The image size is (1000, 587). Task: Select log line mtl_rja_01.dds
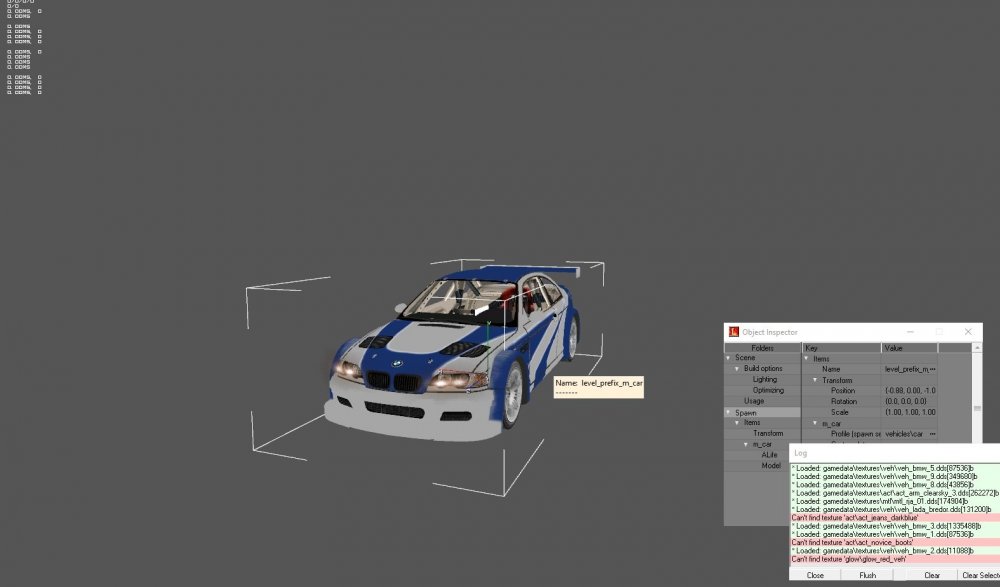895,502
